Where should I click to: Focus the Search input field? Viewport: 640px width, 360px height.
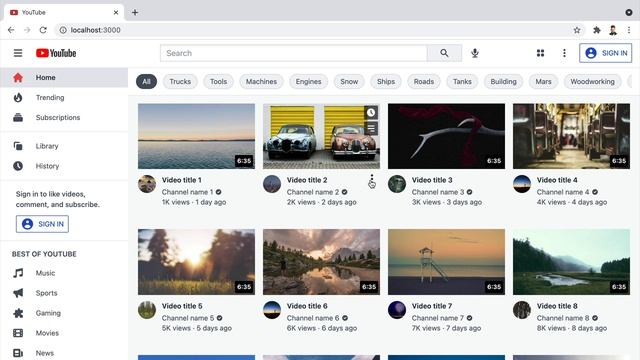coord(294,53)
